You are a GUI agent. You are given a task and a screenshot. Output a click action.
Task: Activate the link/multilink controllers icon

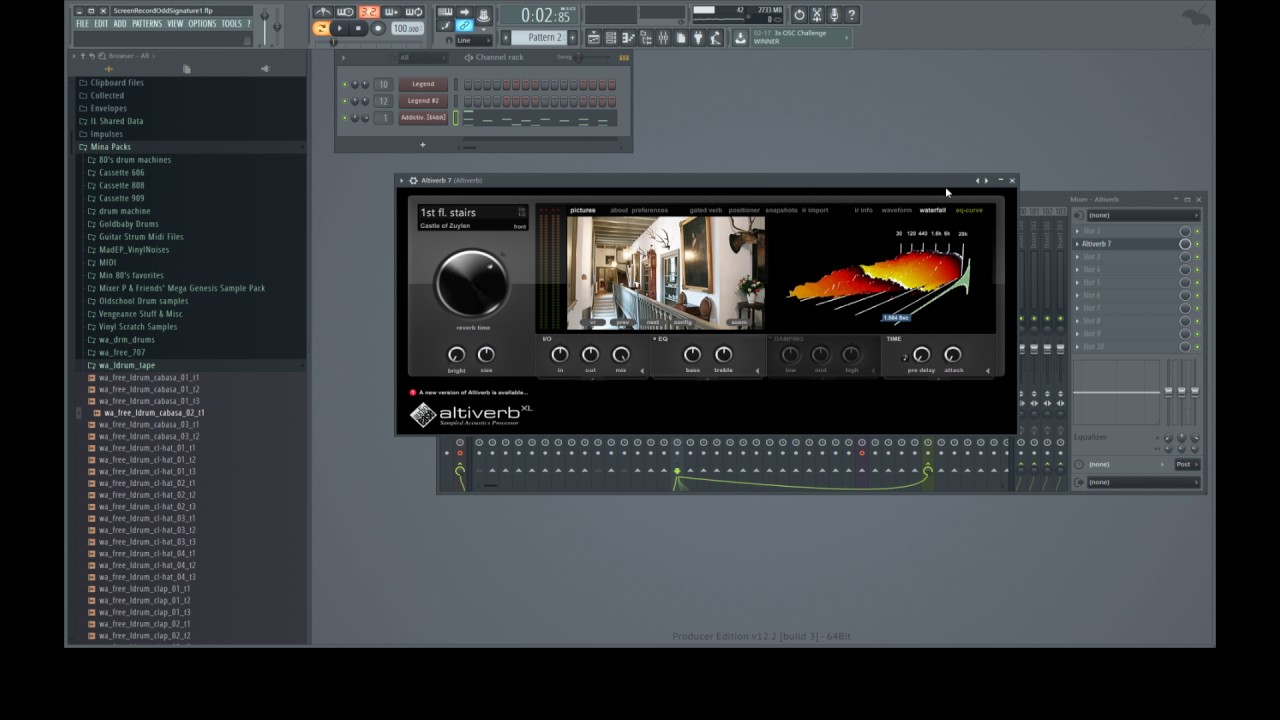tap(465, 26)
